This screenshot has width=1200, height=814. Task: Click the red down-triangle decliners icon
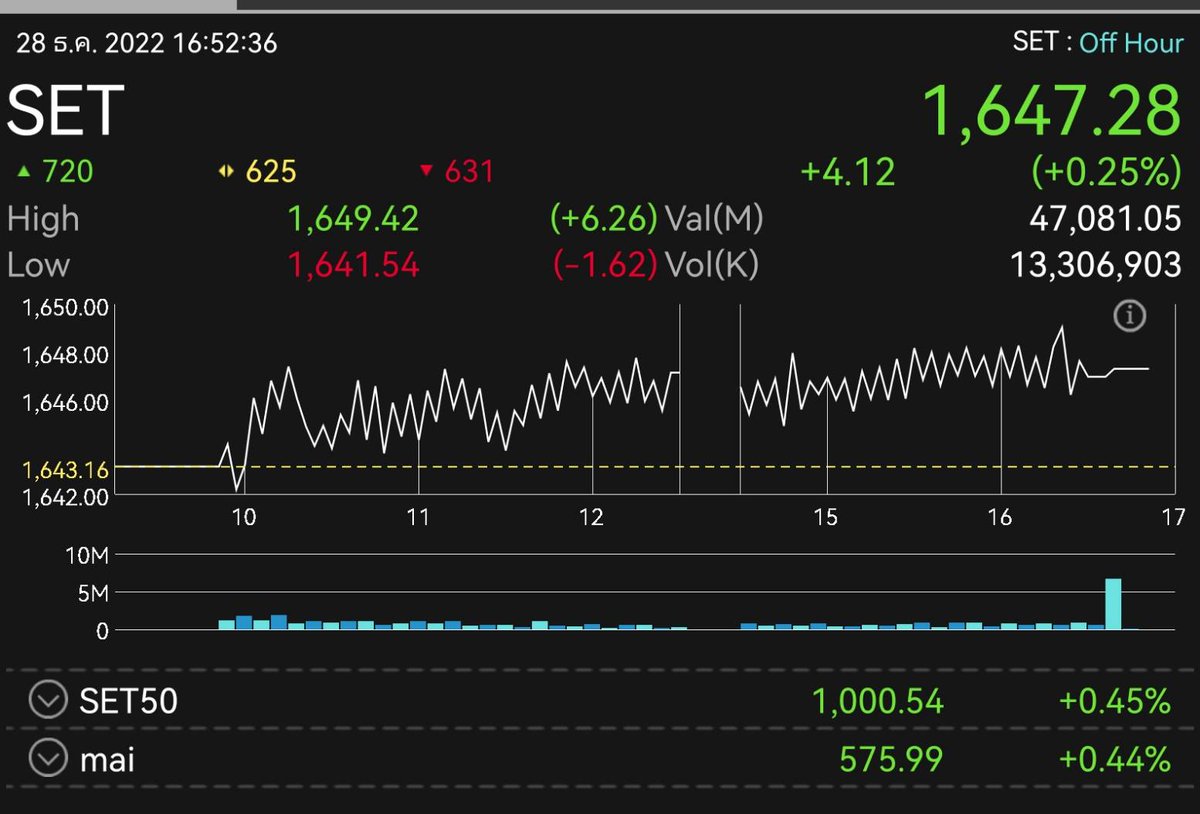click(427, 170)
